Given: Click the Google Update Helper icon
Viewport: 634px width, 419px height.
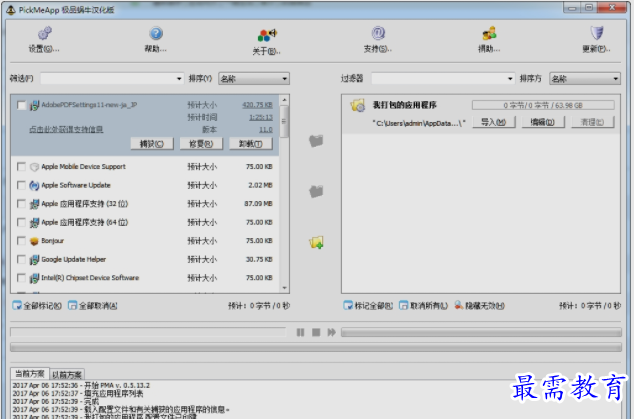Looking at the screenshot, I should [x=34, y=259].
